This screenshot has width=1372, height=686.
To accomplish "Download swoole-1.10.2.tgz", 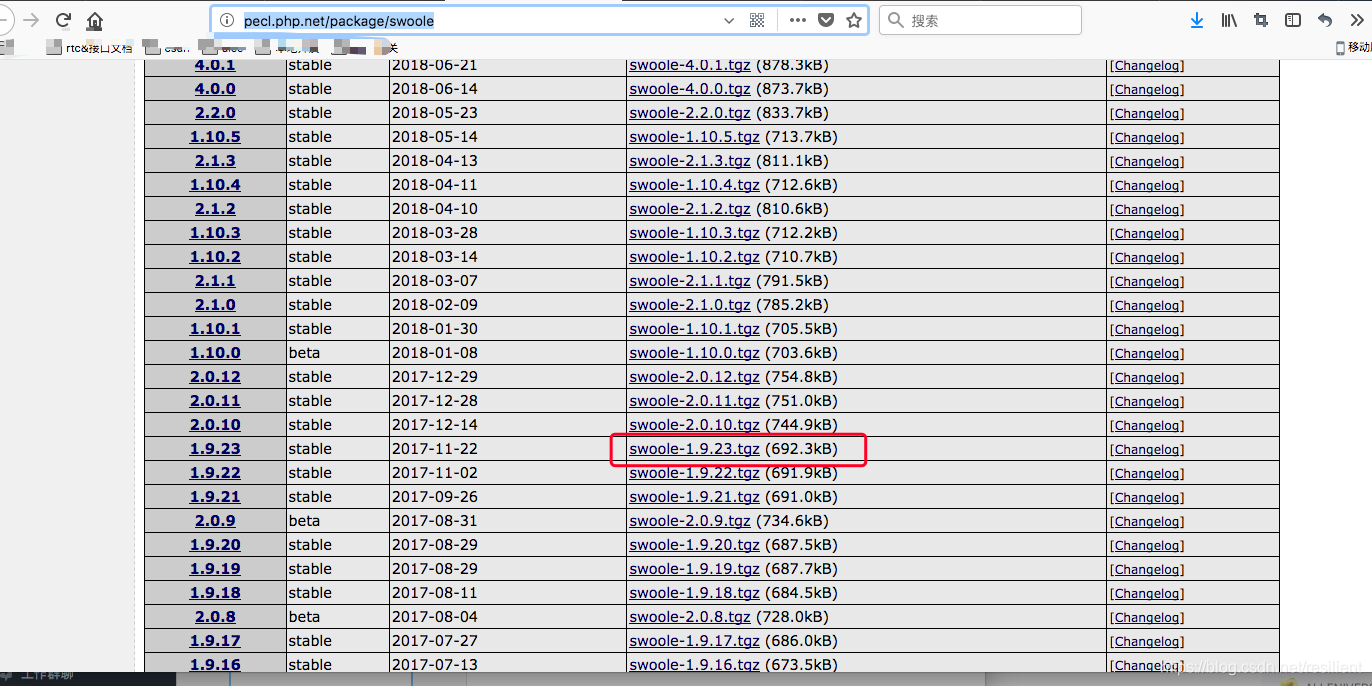I will [x=694, y=257].
